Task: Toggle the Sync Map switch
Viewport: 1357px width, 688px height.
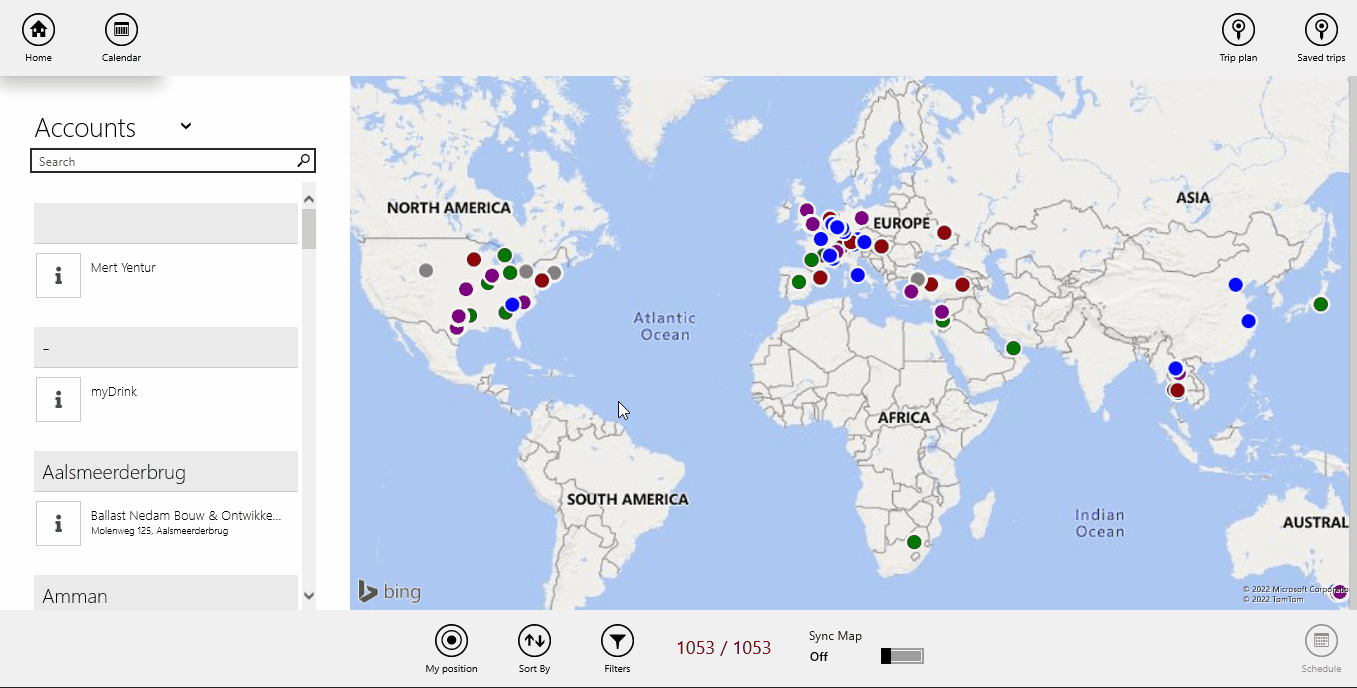Action: 901,656
